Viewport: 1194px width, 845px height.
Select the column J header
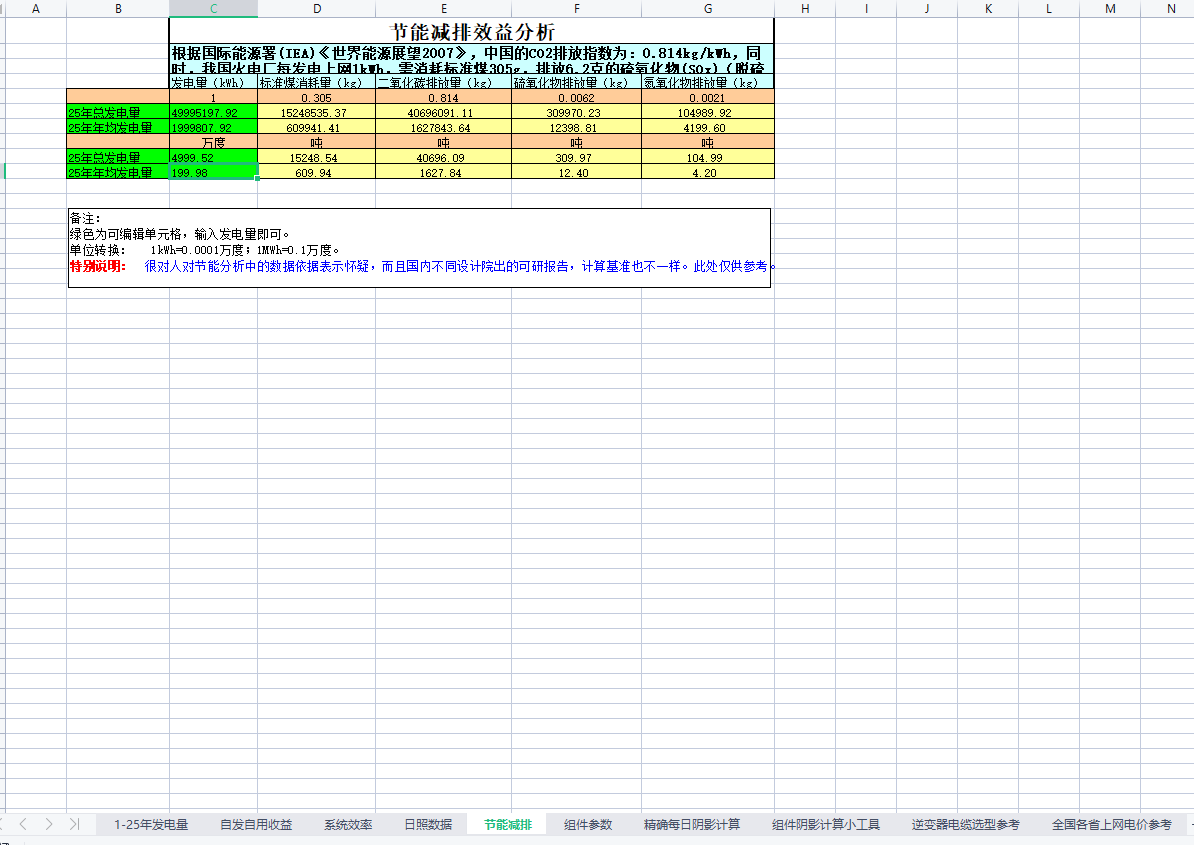927,8
